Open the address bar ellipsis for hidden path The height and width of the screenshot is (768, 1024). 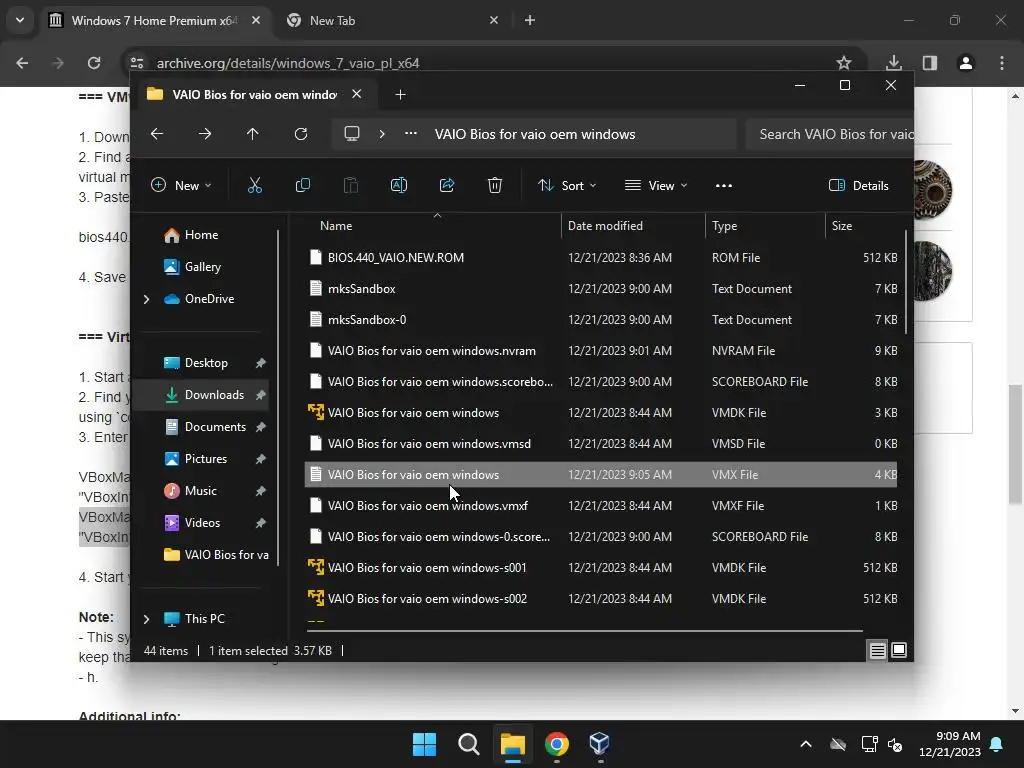pyautogui.click(x=411, y=133)
